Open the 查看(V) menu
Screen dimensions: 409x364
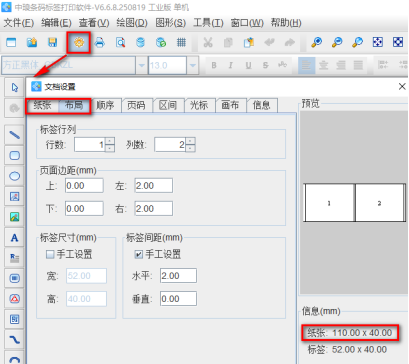(x=94, y=23)
